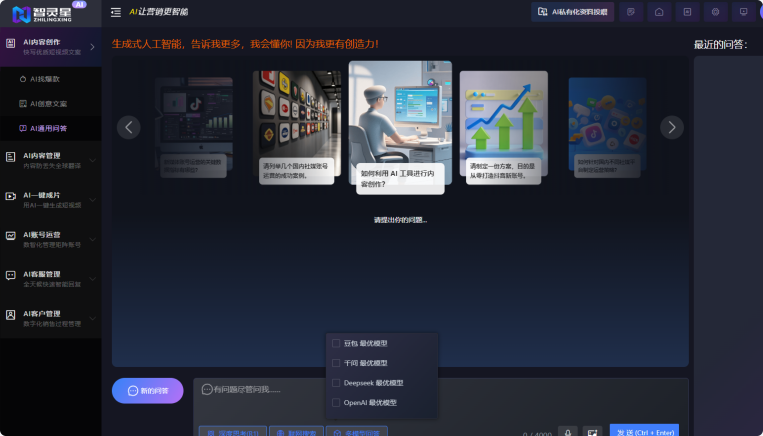
Task: Open the AI创意文案 submenu item
Action: (x=51, y=104)
